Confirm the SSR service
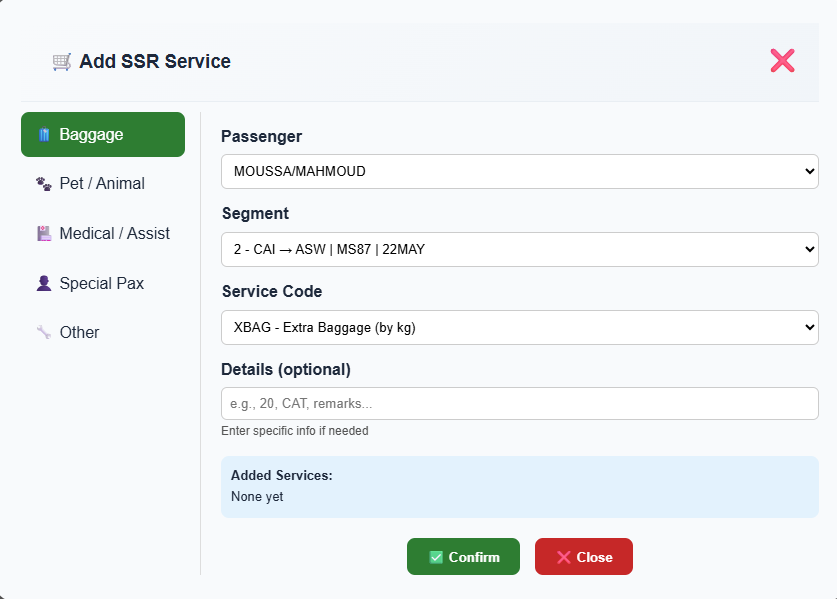This screenshot has width=837, height=599. coord(463,557)
